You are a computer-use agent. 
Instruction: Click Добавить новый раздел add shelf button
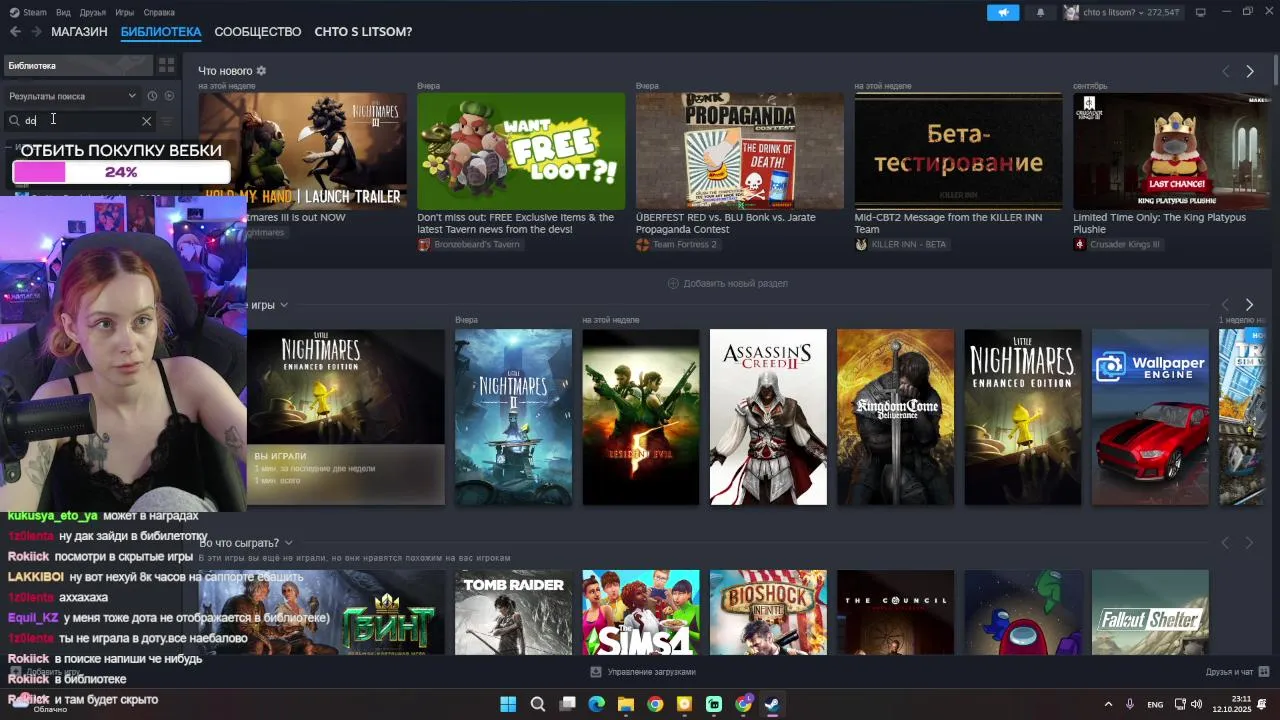point(728,284)
